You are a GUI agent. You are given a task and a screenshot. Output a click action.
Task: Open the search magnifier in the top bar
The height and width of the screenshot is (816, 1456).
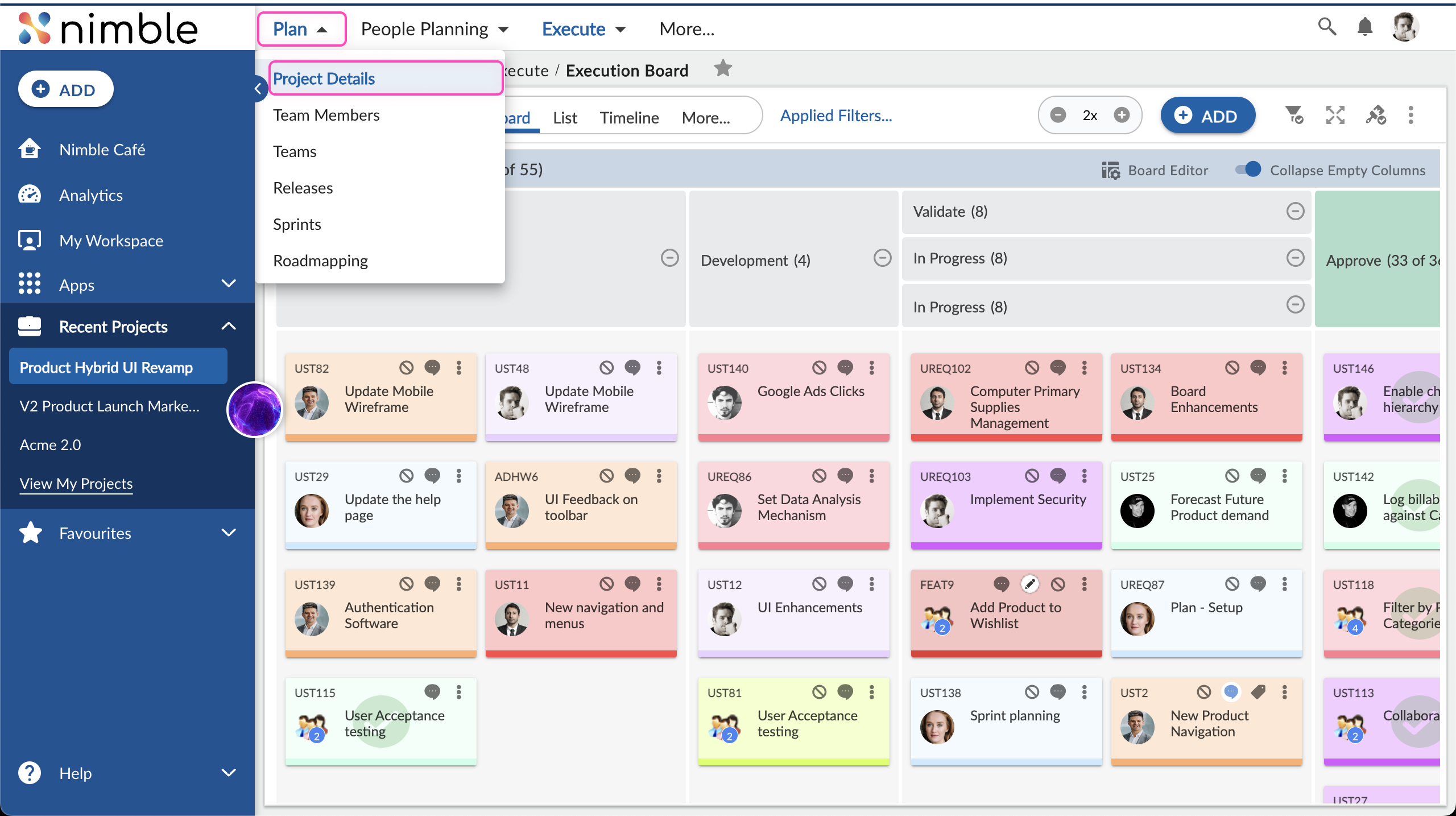(1327, 27)
